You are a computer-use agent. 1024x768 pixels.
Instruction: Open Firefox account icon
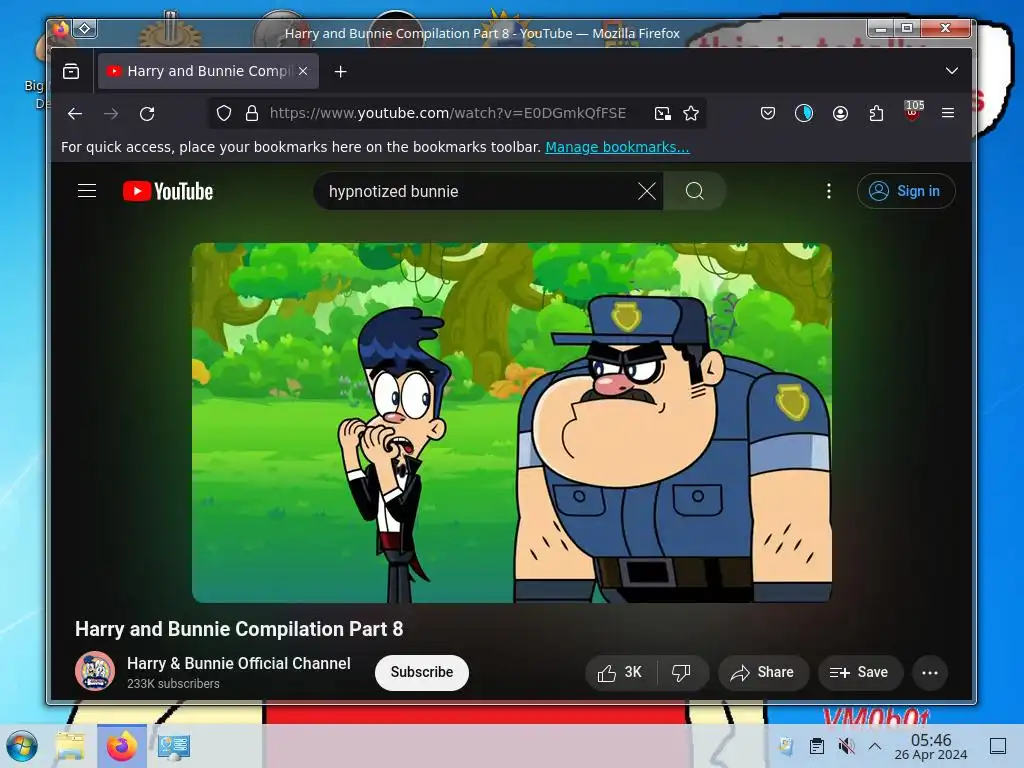point(840,114)
